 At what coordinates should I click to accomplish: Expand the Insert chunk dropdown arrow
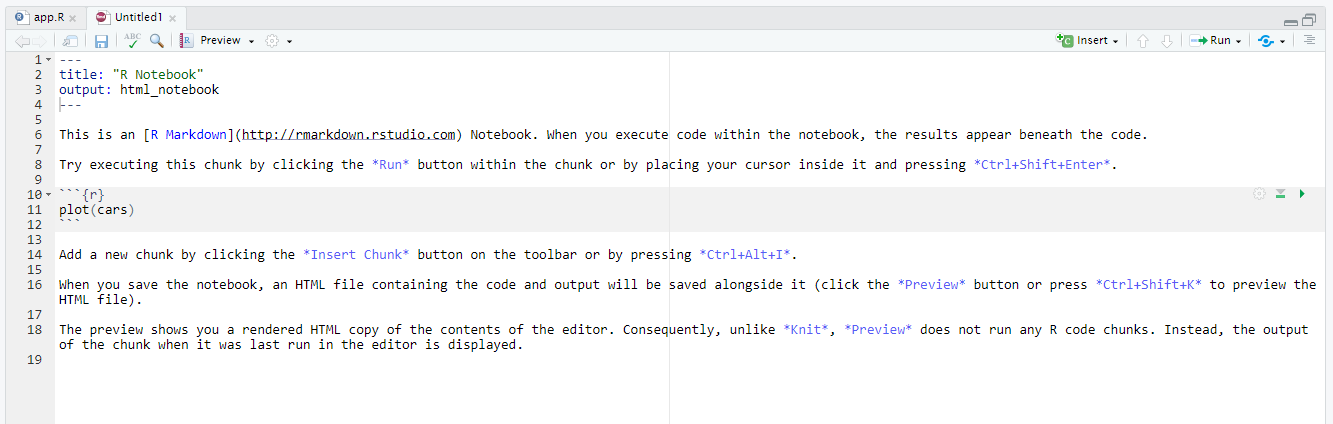1115,42
